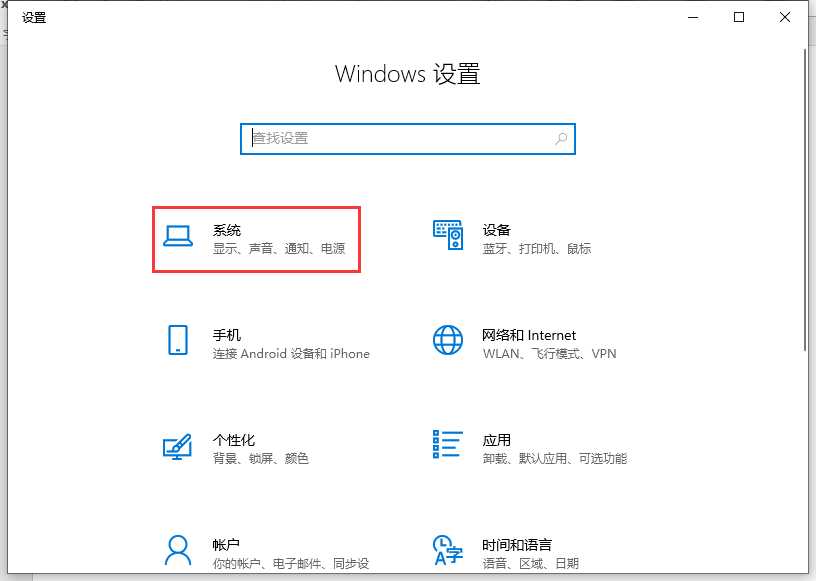Close the 设置 window
The width and height of the screenshot is (816, 581).
point(785,17)
